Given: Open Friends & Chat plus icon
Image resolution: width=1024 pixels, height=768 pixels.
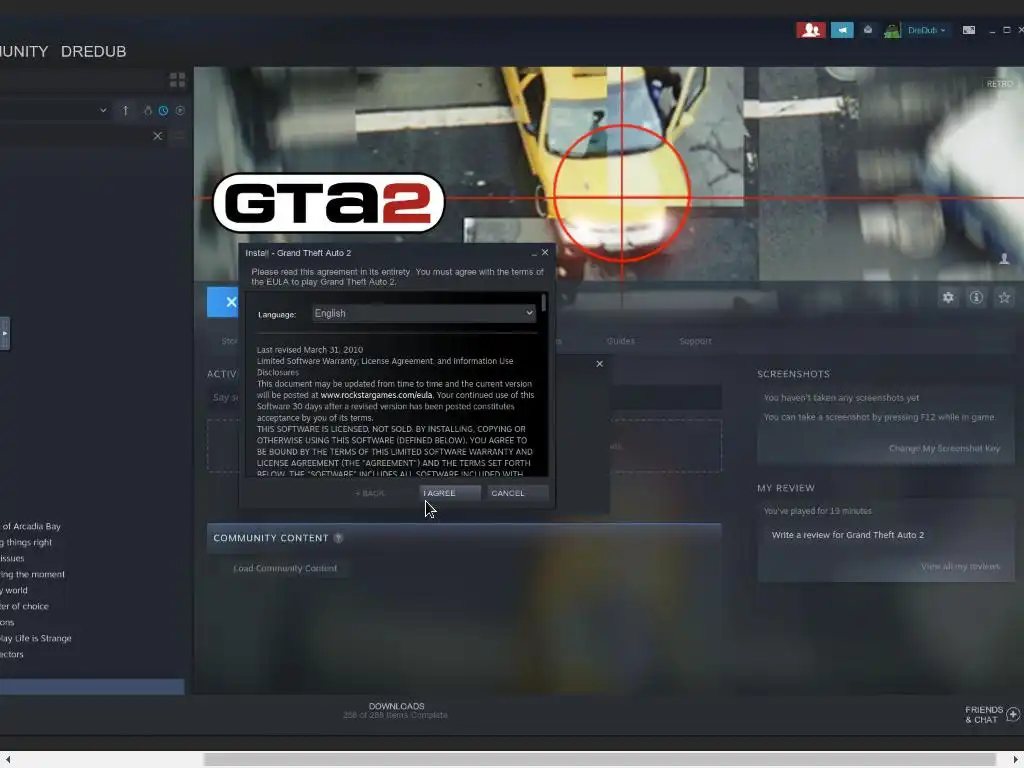Looking at the screenshot, I should coord(1013,714).
